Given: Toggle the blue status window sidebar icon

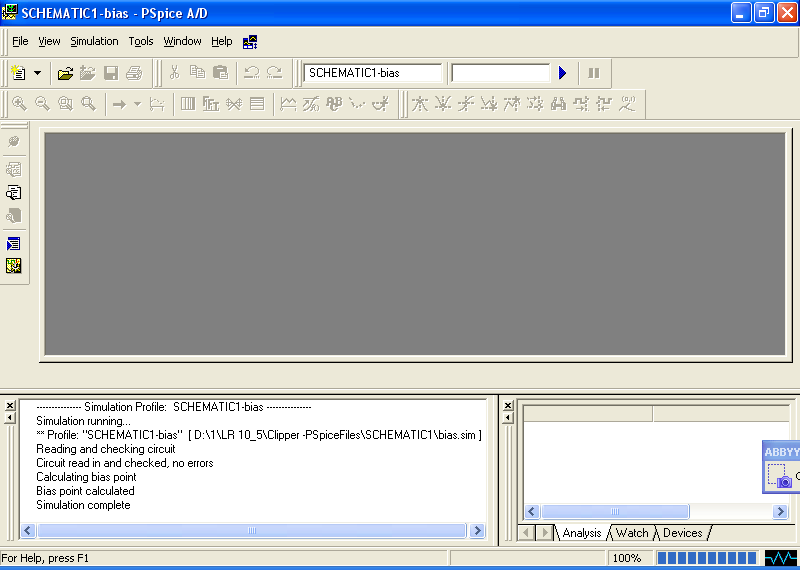Looking at the screenshot, I should (x=14, y=244).
